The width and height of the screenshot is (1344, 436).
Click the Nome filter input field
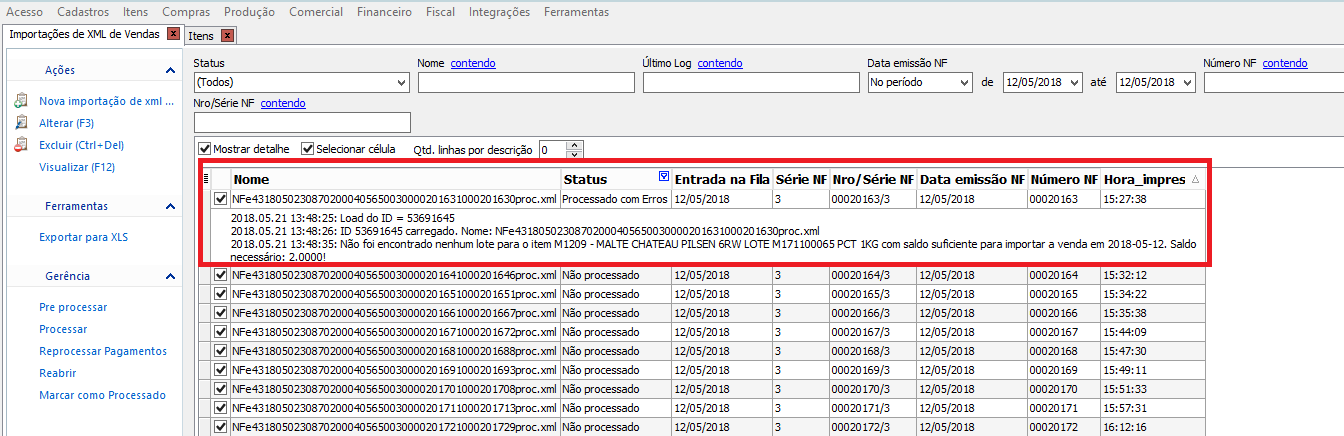[525, 82]
